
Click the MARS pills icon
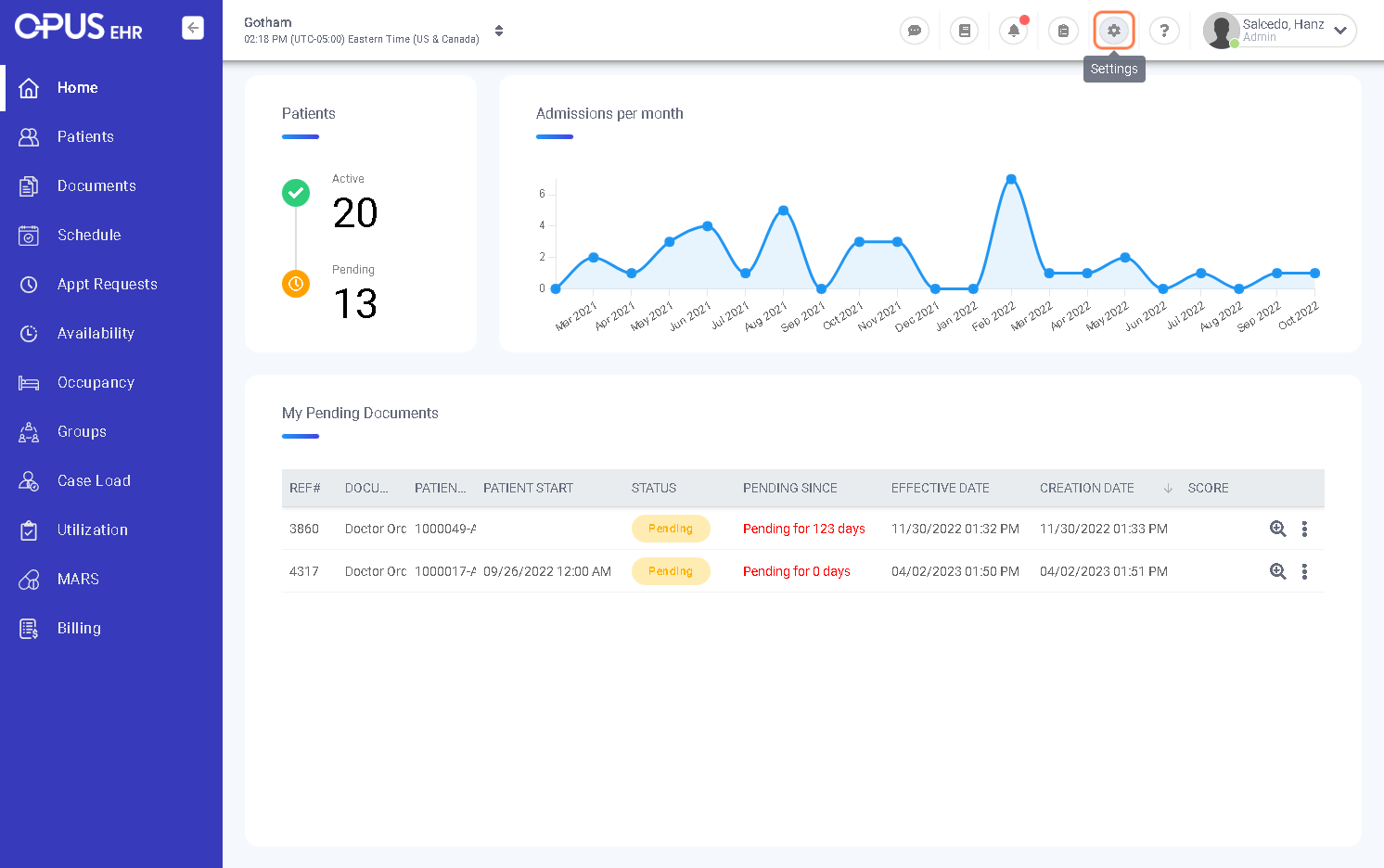point(29,579)
